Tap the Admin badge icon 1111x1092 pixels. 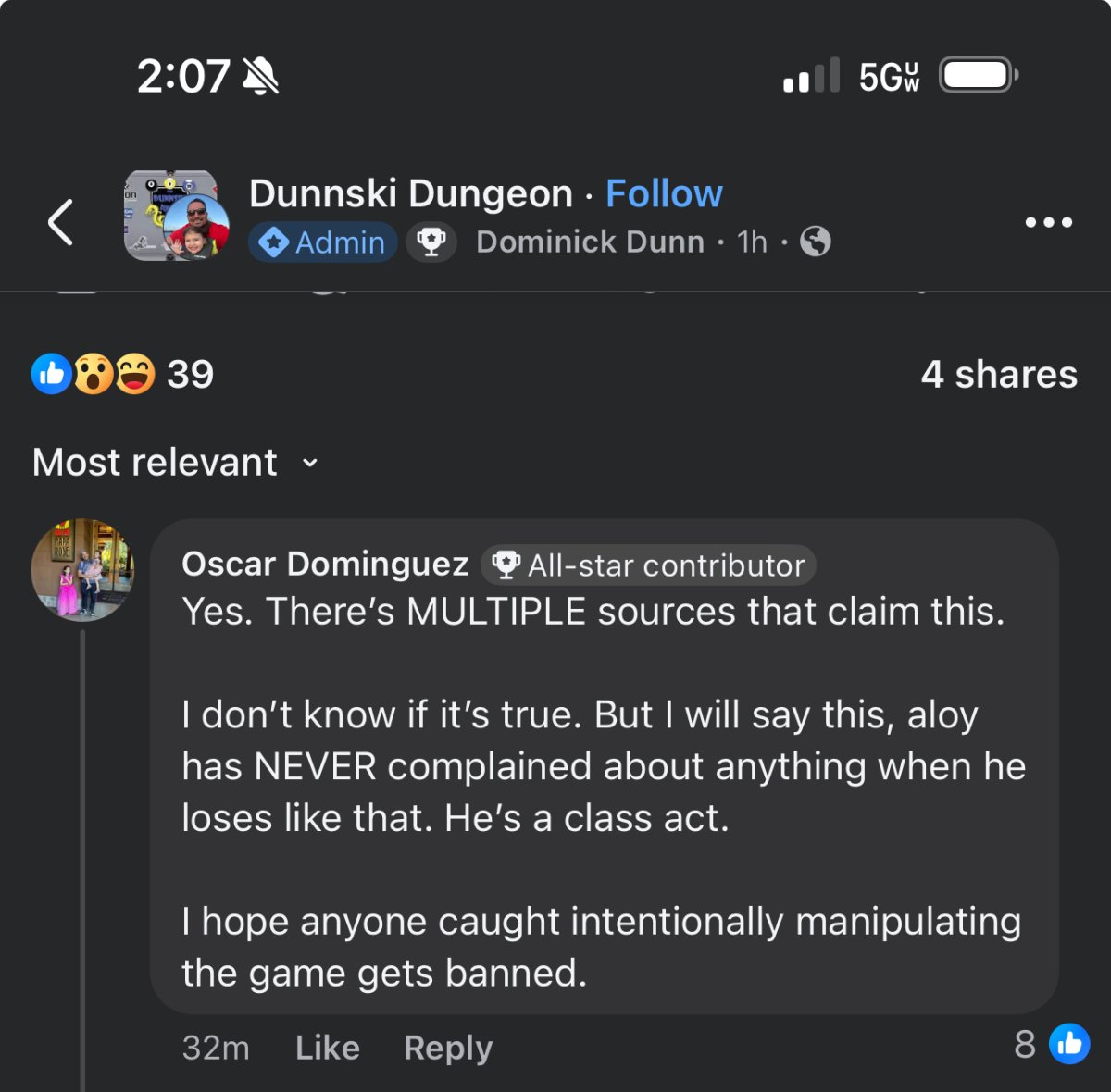click(x=274, y=242)
